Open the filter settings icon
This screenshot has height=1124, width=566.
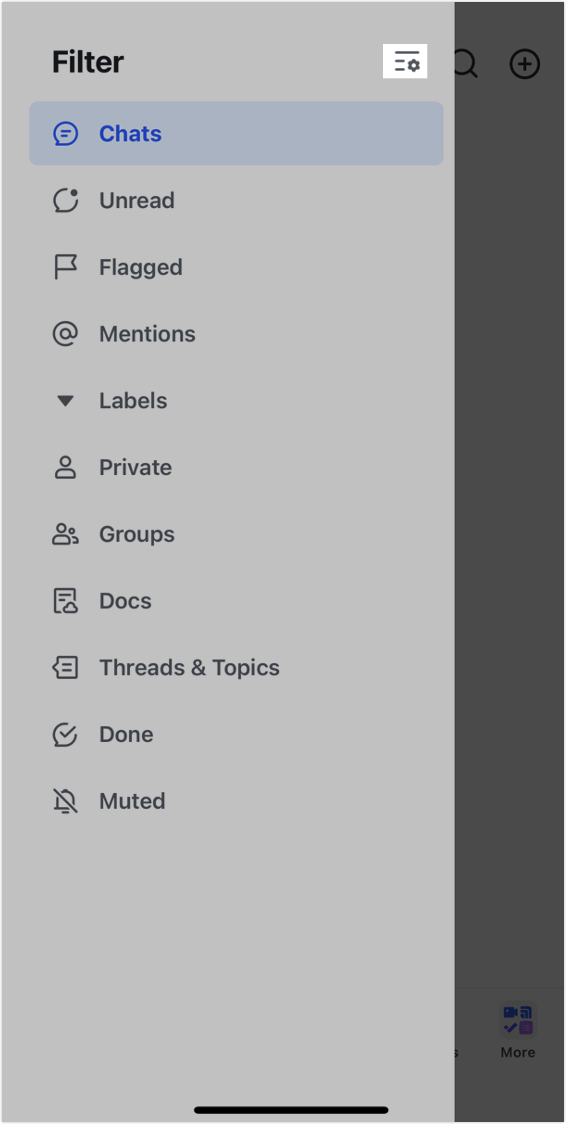pyautogui.click(x=406, y=62)
